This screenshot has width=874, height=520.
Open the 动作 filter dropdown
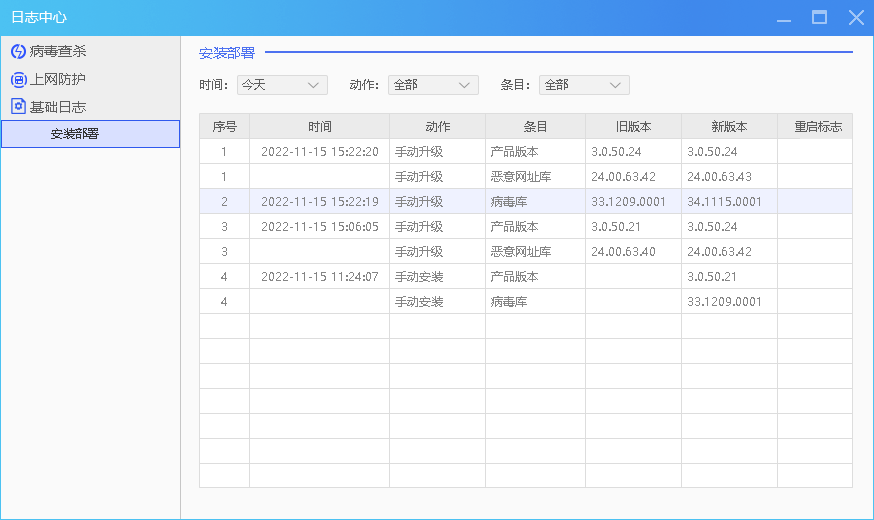point(433,85)
